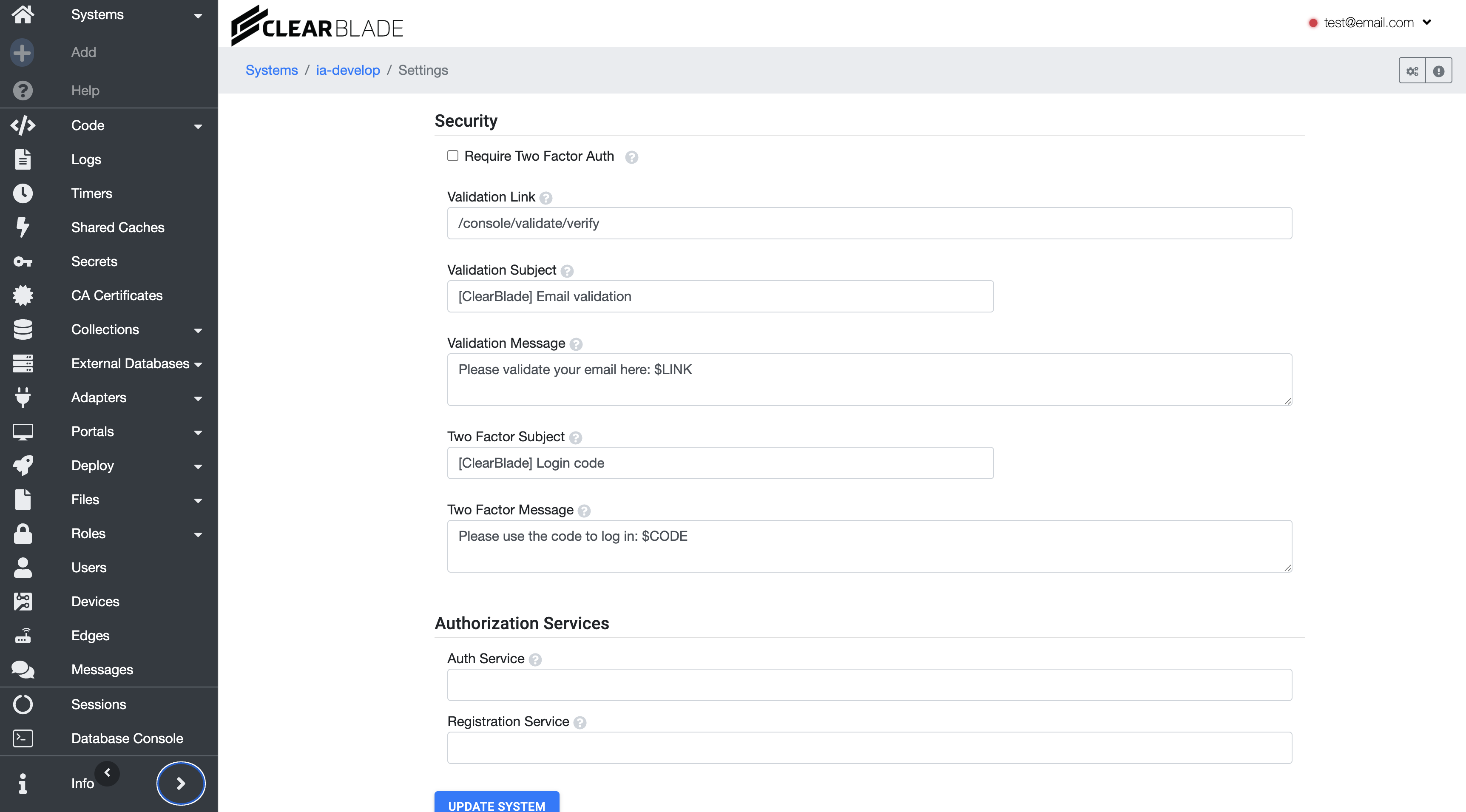The image size is (1466, 812).
Task: Open the Database Console terminal icon
Action: (23, 738)
